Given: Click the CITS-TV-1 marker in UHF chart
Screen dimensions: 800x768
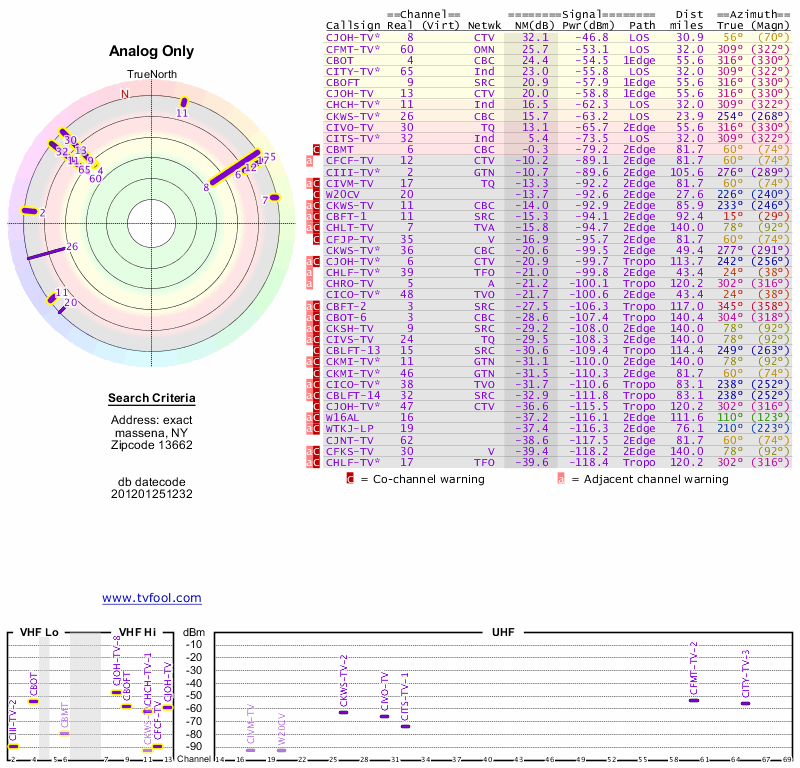Looking at the screenshot, I should (405, 726).
